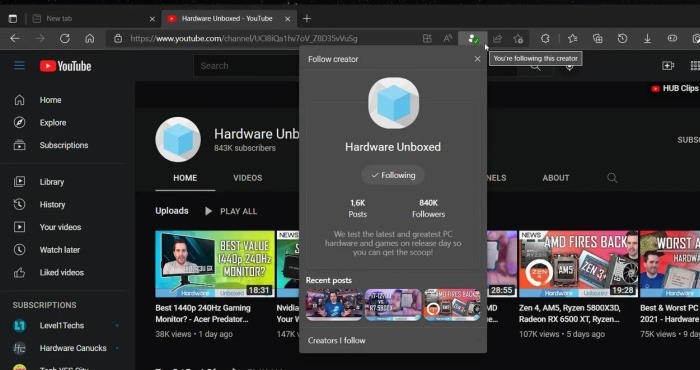Select the channel ABOUT tab
This screenshot has height=370, width=700.
[x=556, y=178]
